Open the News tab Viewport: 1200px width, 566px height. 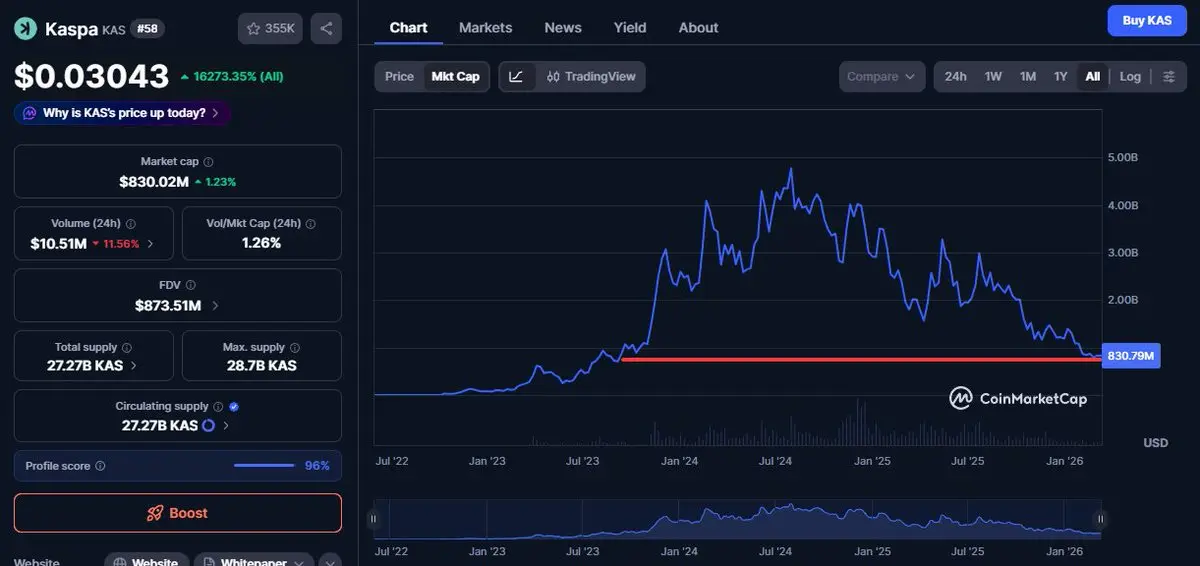(563, 27)
